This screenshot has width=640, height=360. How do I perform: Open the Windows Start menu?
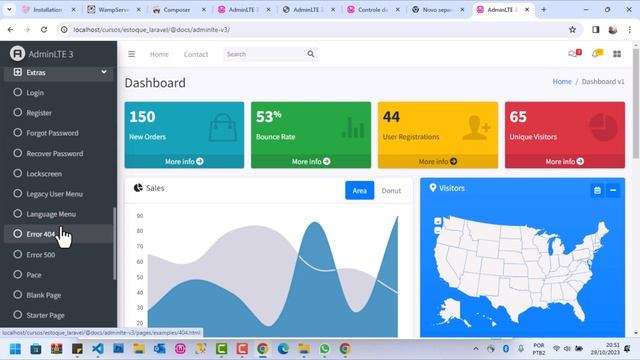15,349
